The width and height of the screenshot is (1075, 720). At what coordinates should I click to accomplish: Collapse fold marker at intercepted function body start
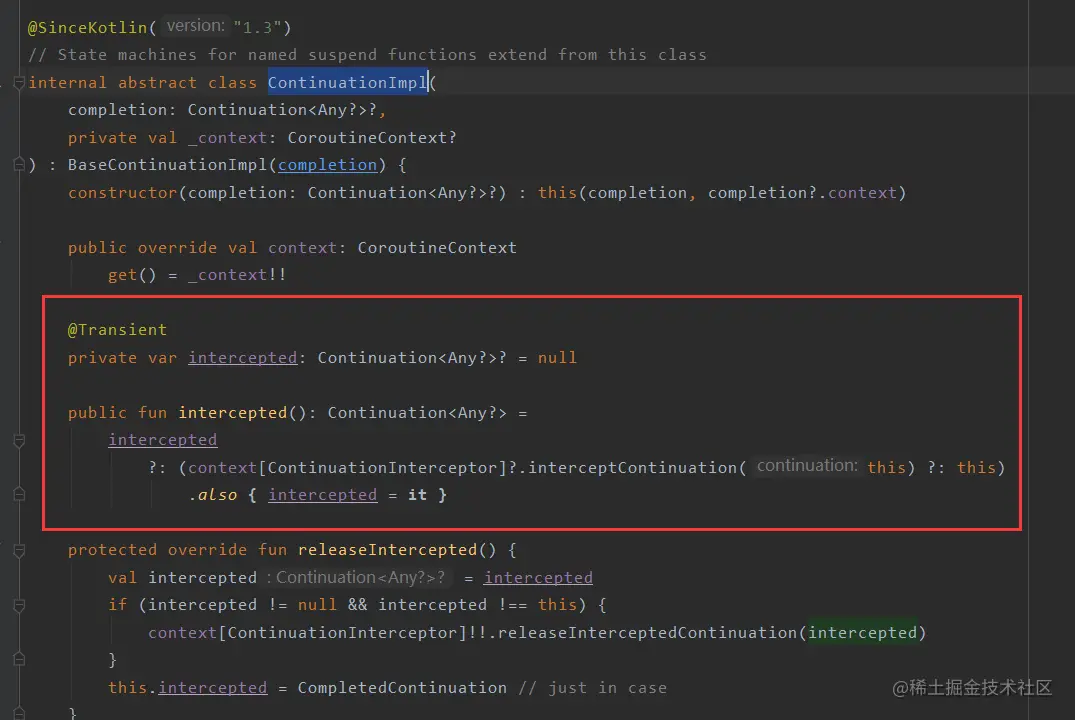pos(19,440)
